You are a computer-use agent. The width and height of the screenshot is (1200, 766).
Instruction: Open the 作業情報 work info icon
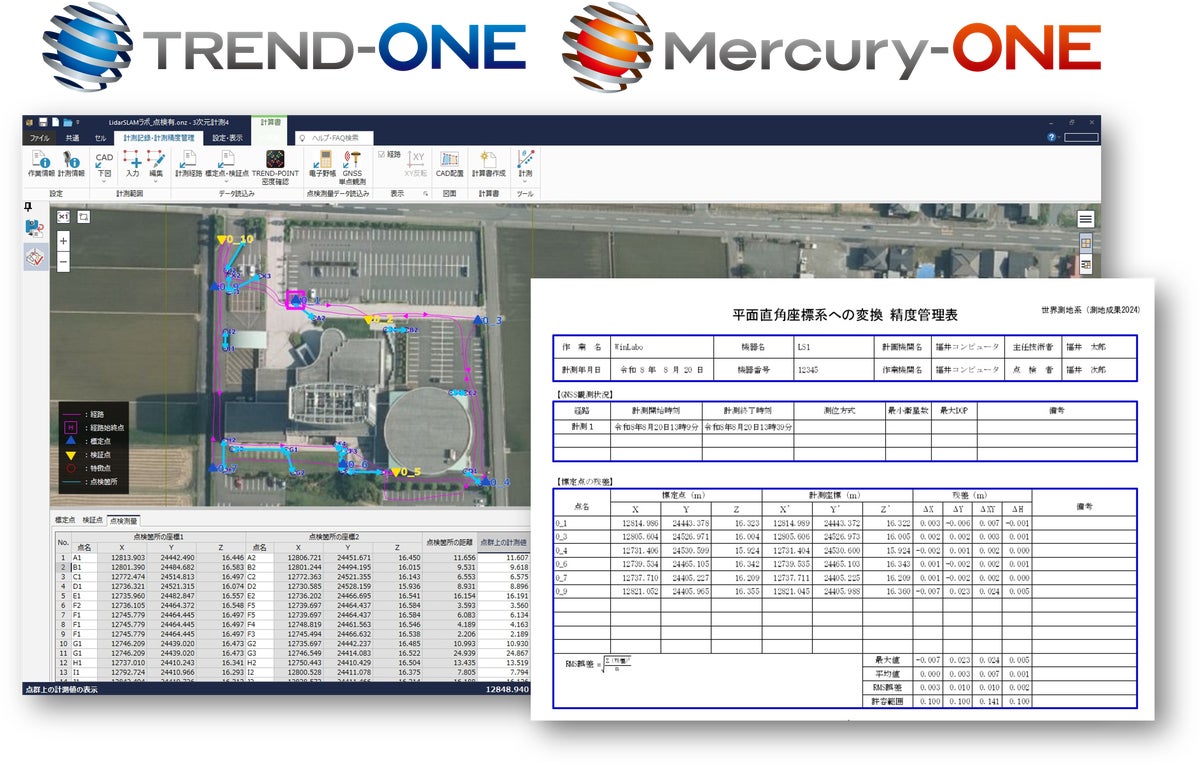(x=42, y=165)
